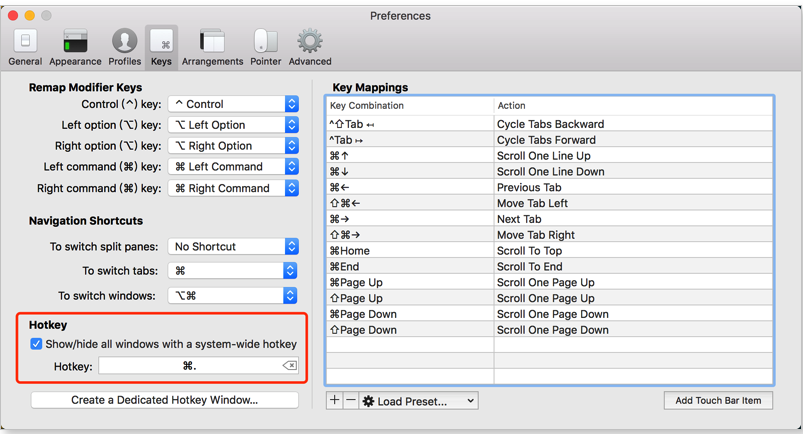Screen dimensions: 803x434
Task: Select the ⌘Page Down key combination cell
Action: pos(410,315)
